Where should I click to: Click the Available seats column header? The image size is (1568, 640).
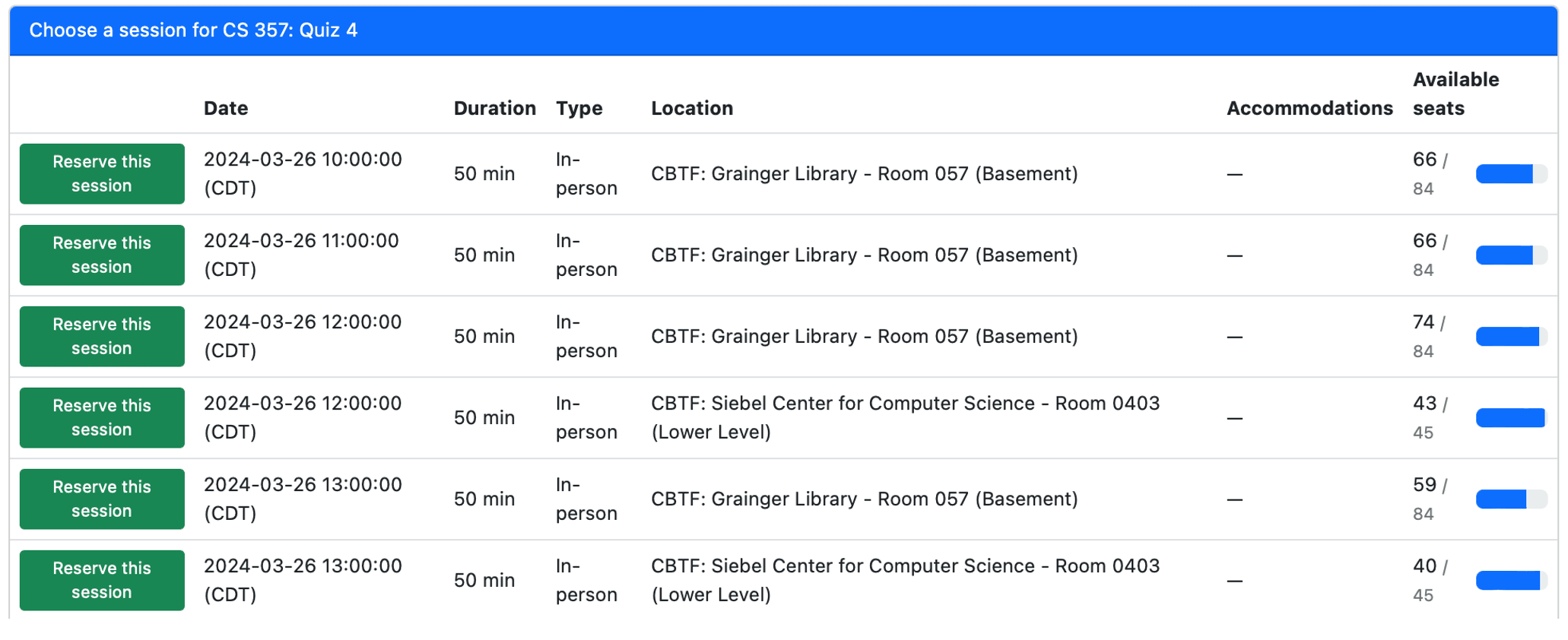[1455, 93]
